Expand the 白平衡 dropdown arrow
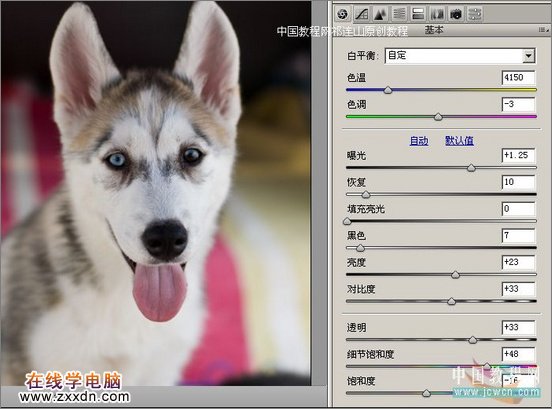 (528, 56)
